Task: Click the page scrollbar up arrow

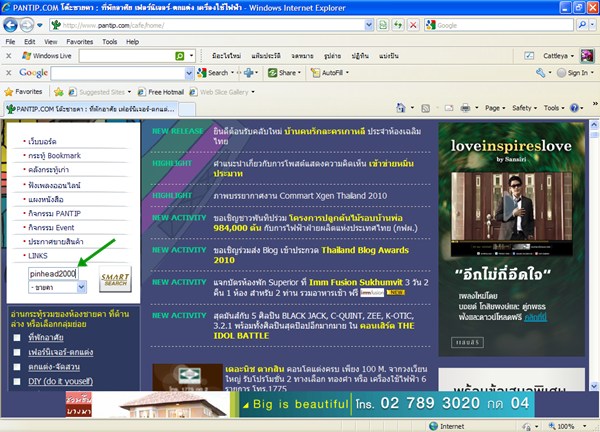Action: 593,125
